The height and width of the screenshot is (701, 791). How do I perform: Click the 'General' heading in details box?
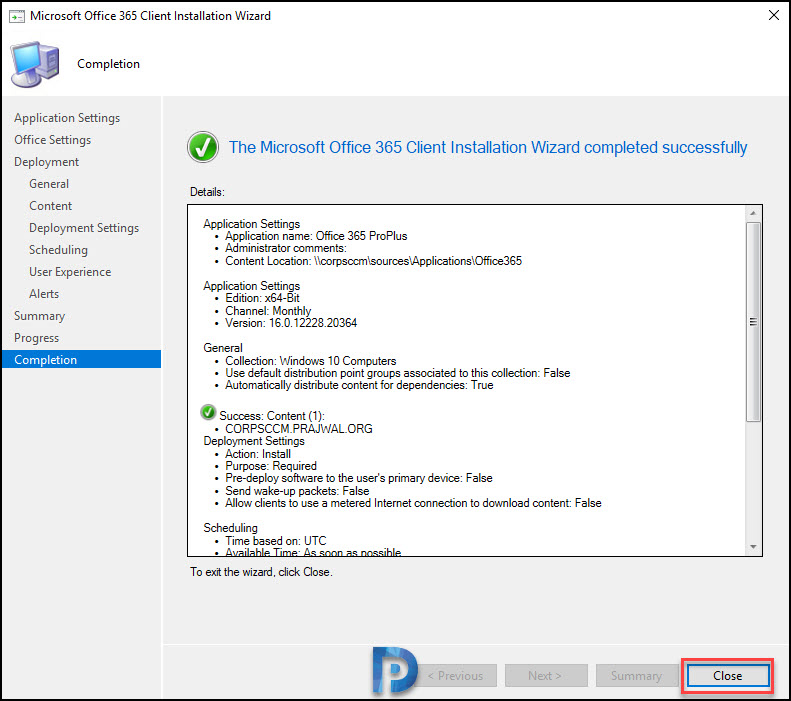pyautogui.click(x=222, y=348)
